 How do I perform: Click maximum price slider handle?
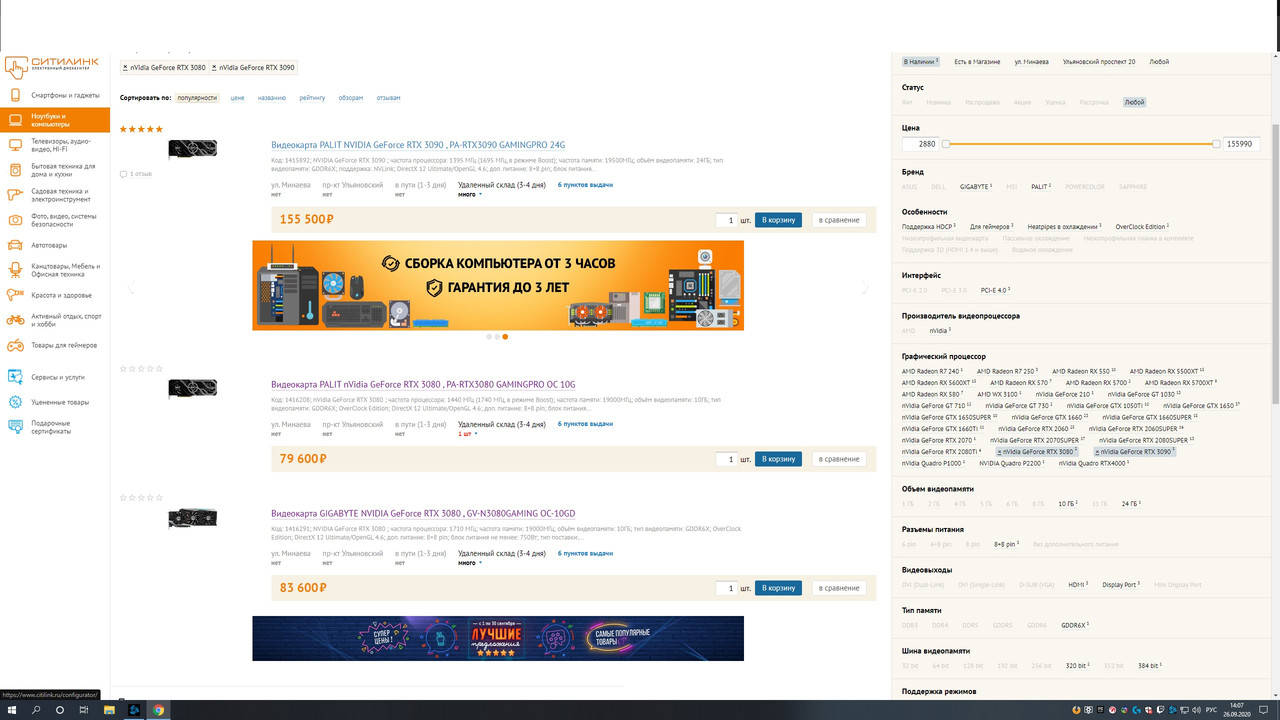point(1217,144)
